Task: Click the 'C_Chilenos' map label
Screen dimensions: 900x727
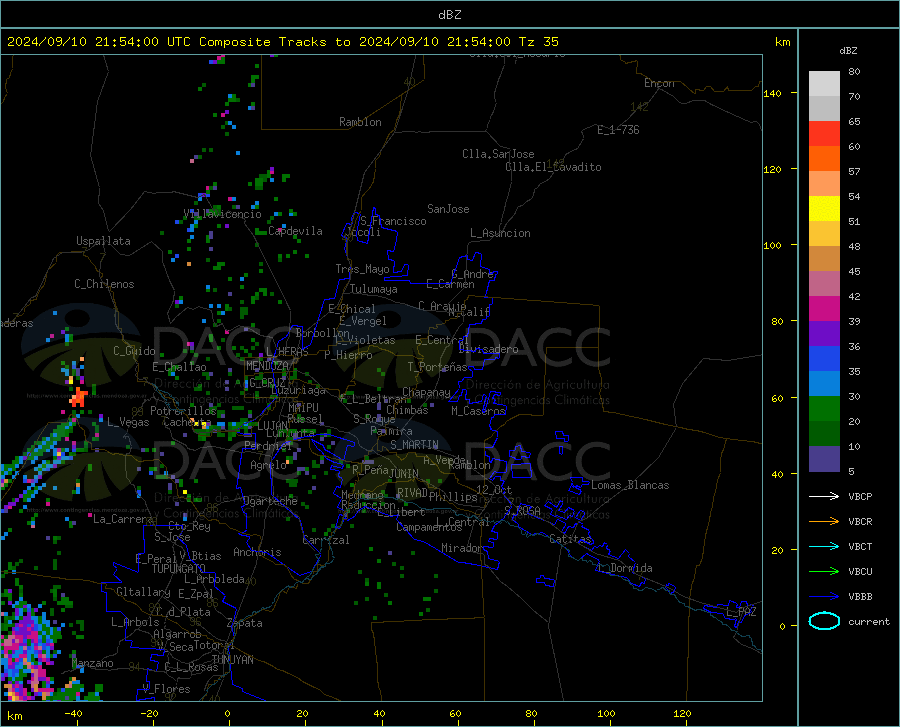Action: click(104, 284)
